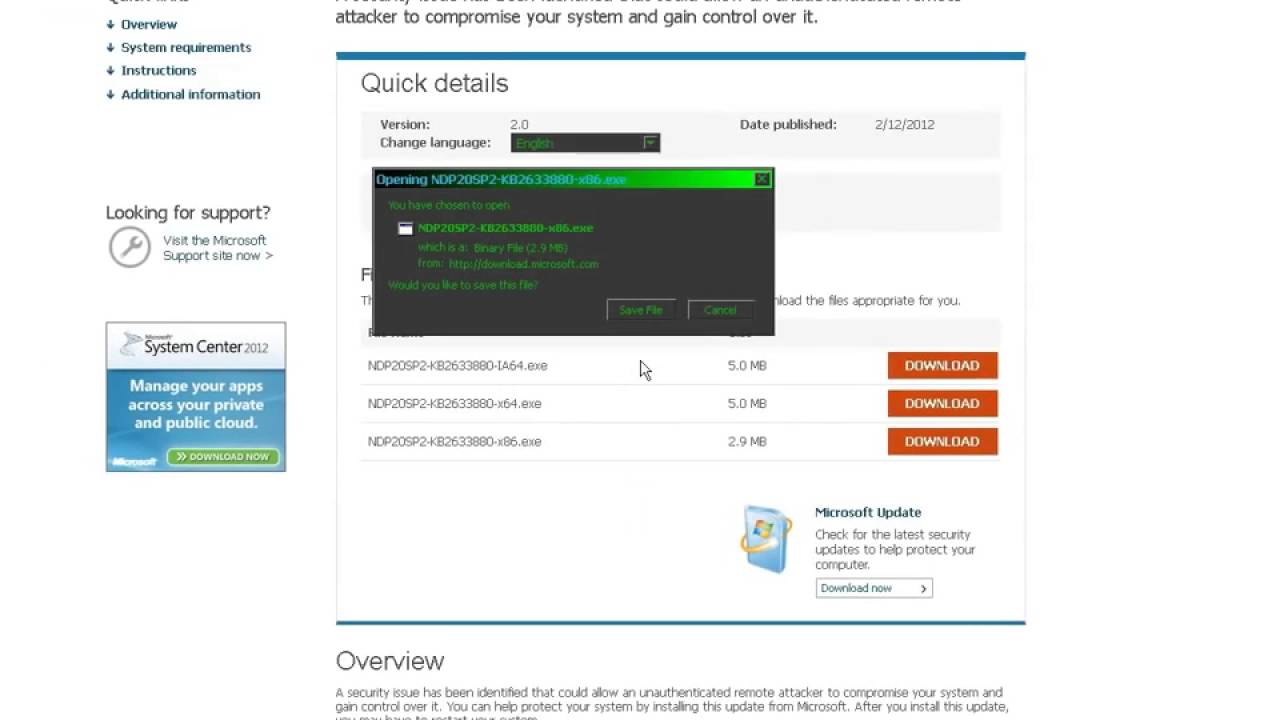Viewport: 1280px width, 720px height.
Task: Cancel the file download dialog
Action: click(720, 310)
